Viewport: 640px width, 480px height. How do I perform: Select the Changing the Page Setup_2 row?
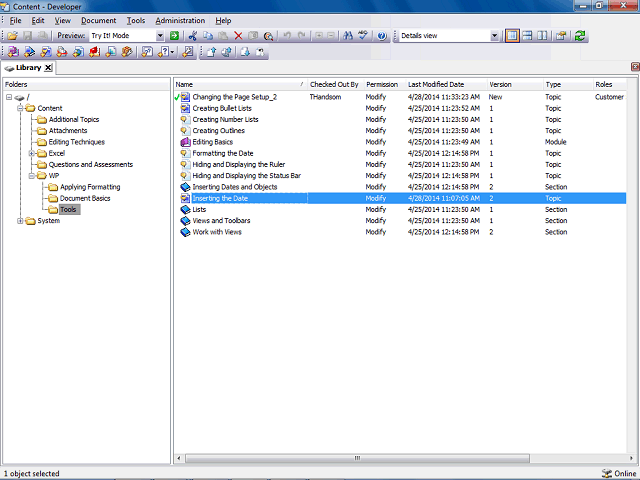click(400, 97)
